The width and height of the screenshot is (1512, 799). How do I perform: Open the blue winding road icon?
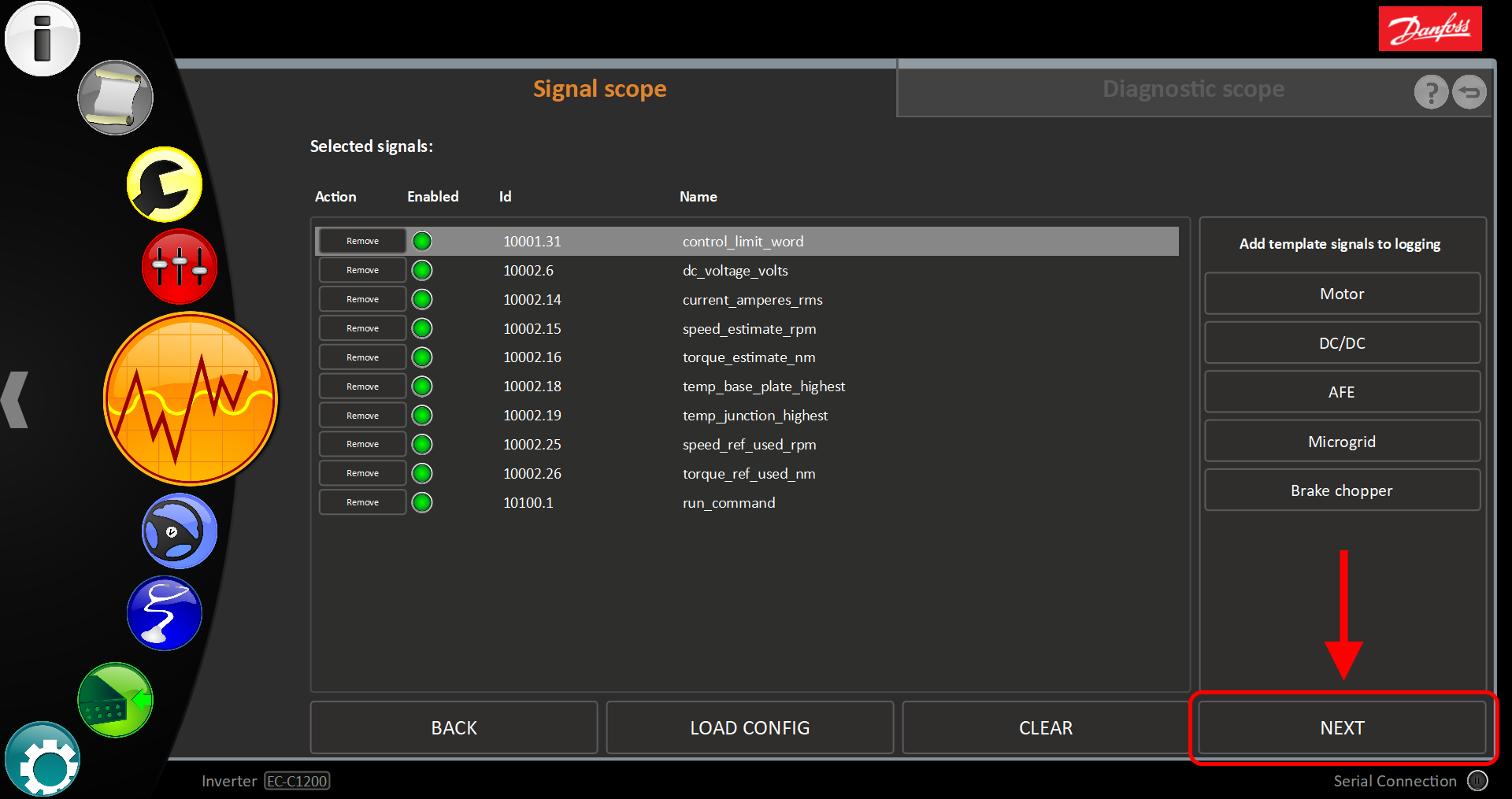tap(165, 613)
